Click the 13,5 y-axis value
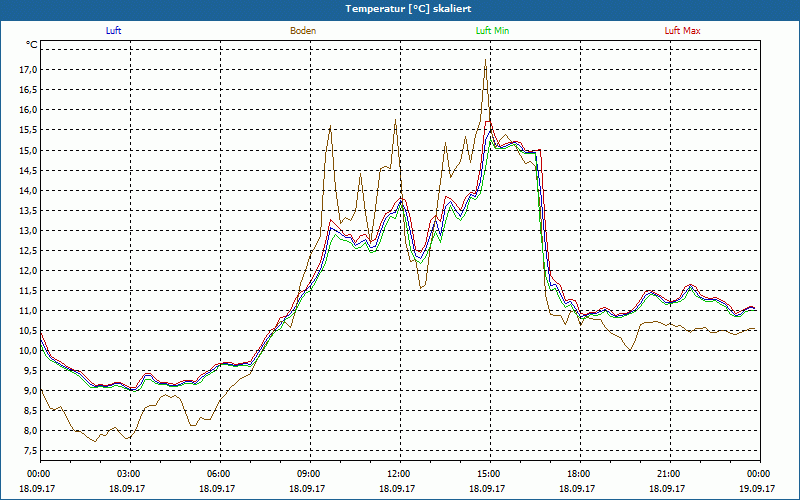800x500 pixels. 28,211
